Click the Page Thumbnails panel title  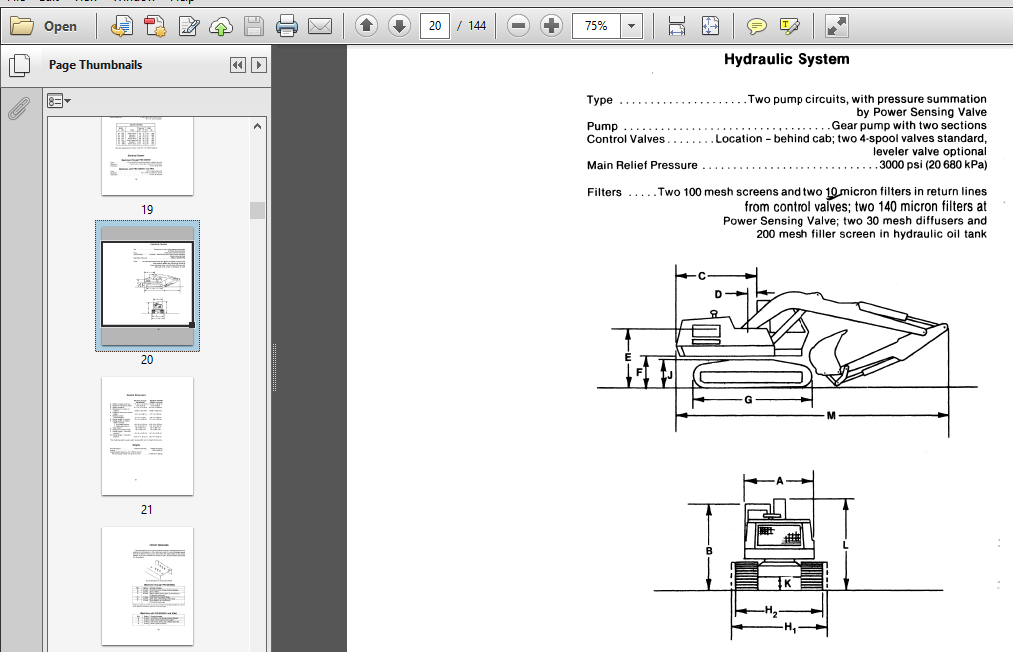coord(96,65)
